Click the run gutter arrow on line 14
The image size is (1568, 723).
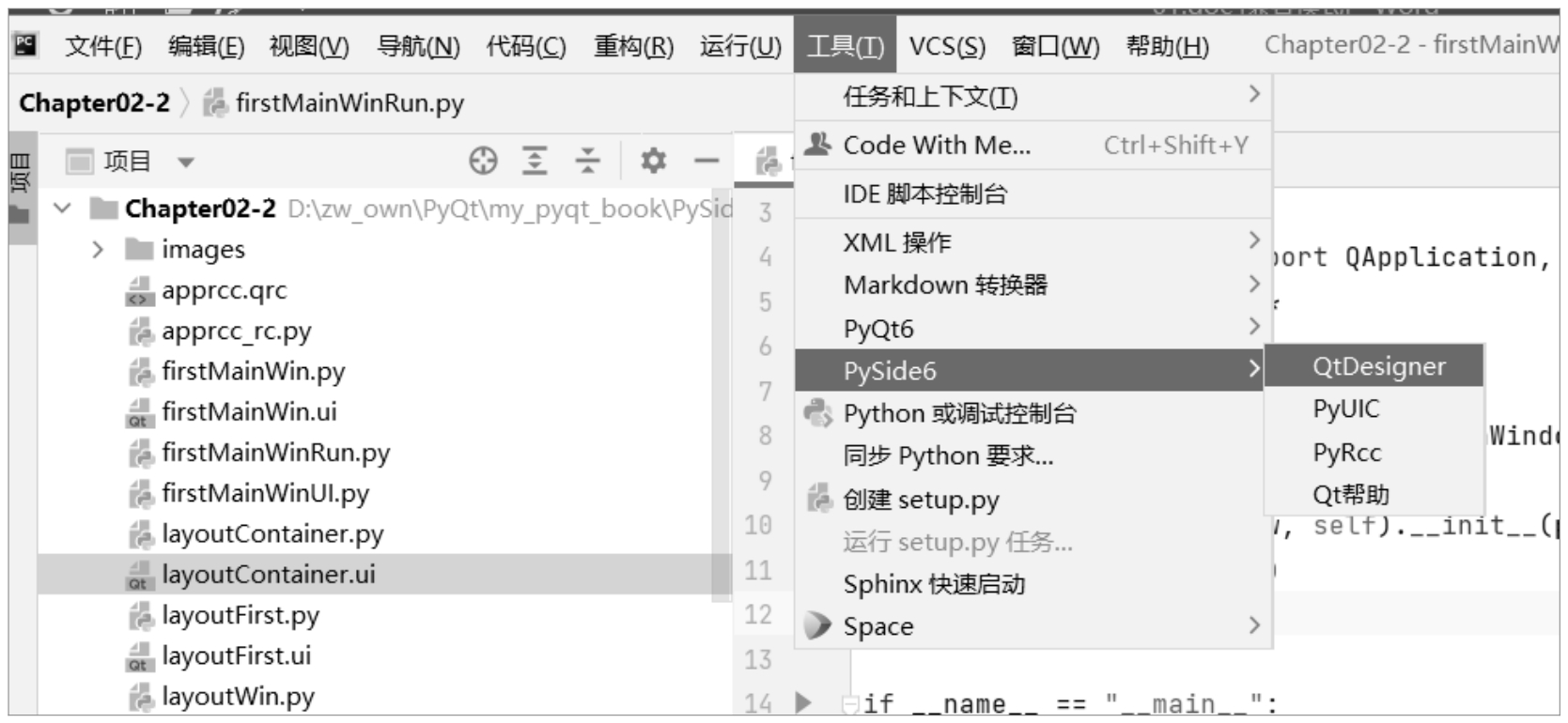[x=802, y=702]
